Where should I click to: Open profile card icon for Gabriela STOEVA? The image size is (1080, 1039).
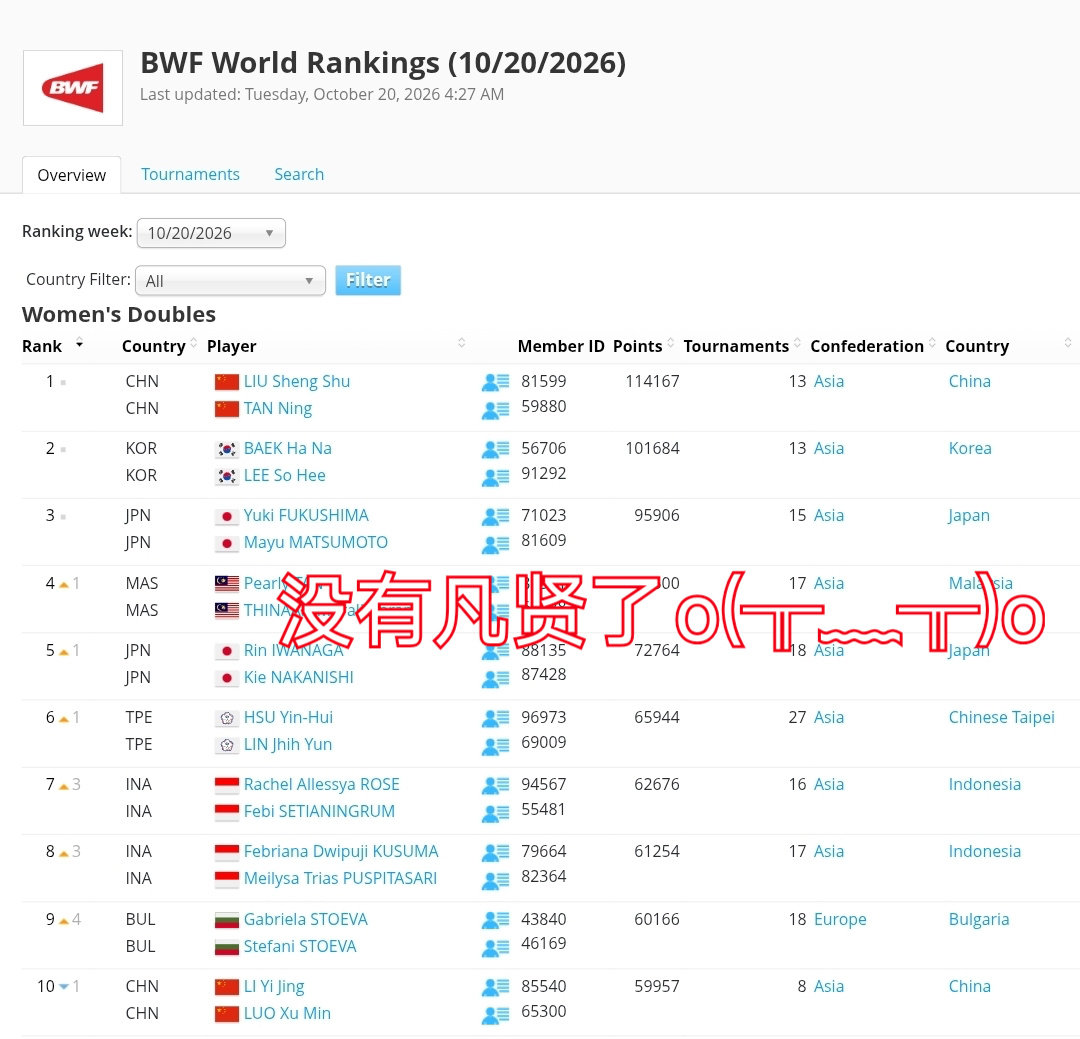(495, 920)
